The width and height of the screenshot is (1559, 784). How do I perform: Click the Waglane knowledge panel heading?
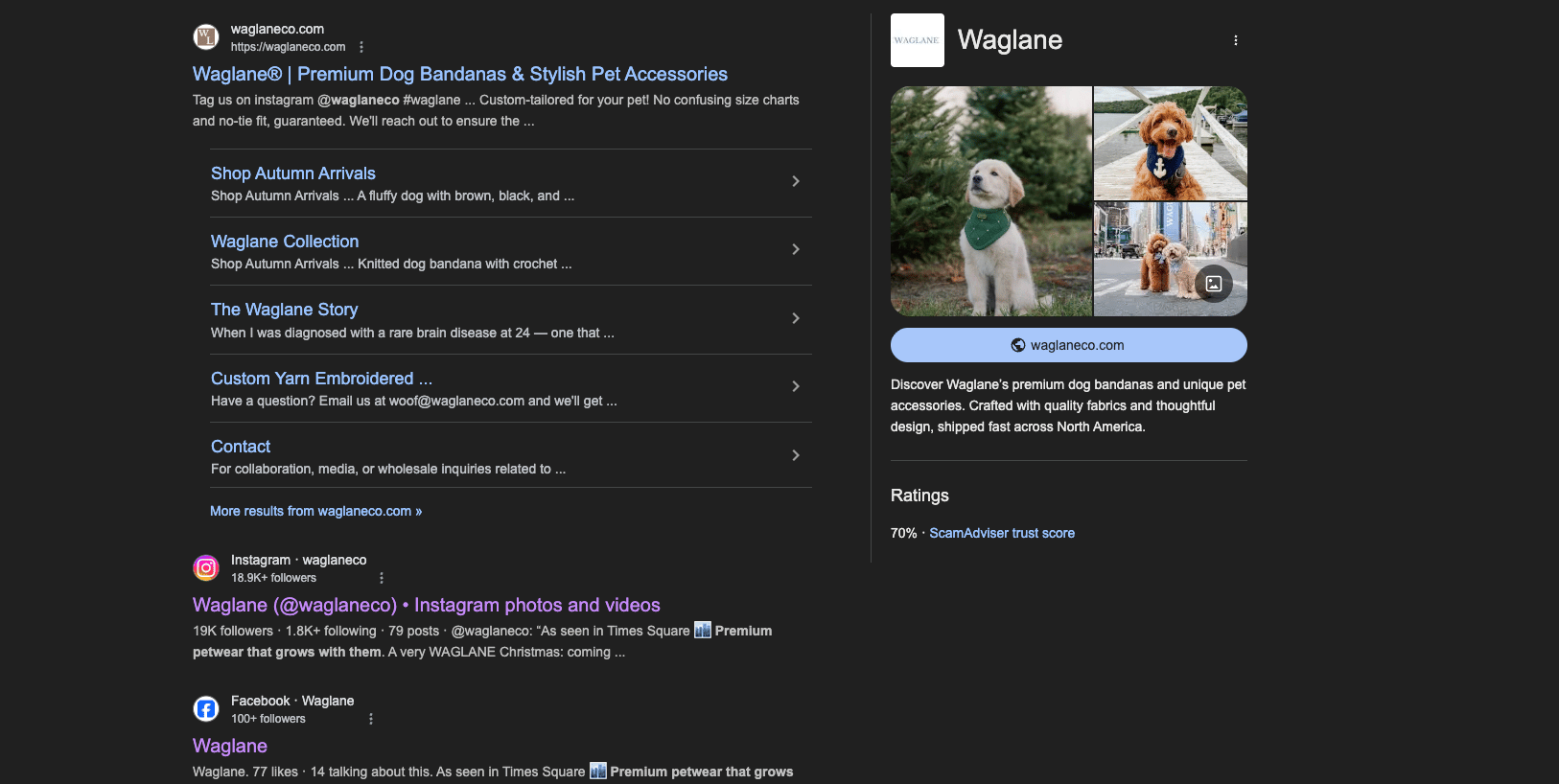pyautogui.click(x=1010, y=40)
